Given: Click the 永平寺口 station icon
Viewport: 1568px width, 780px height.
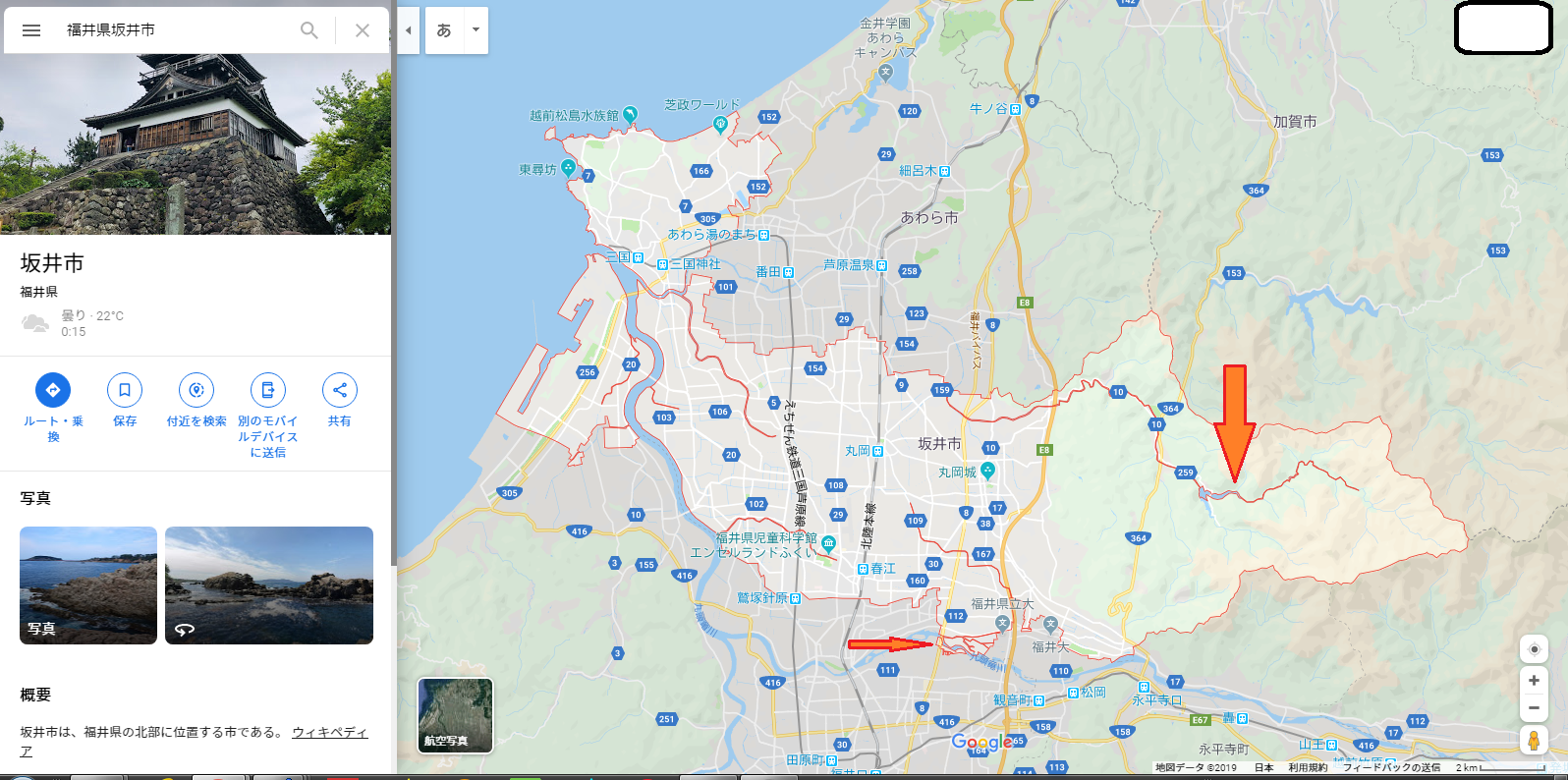Looking at the screenshot, I should [1143, 687].
